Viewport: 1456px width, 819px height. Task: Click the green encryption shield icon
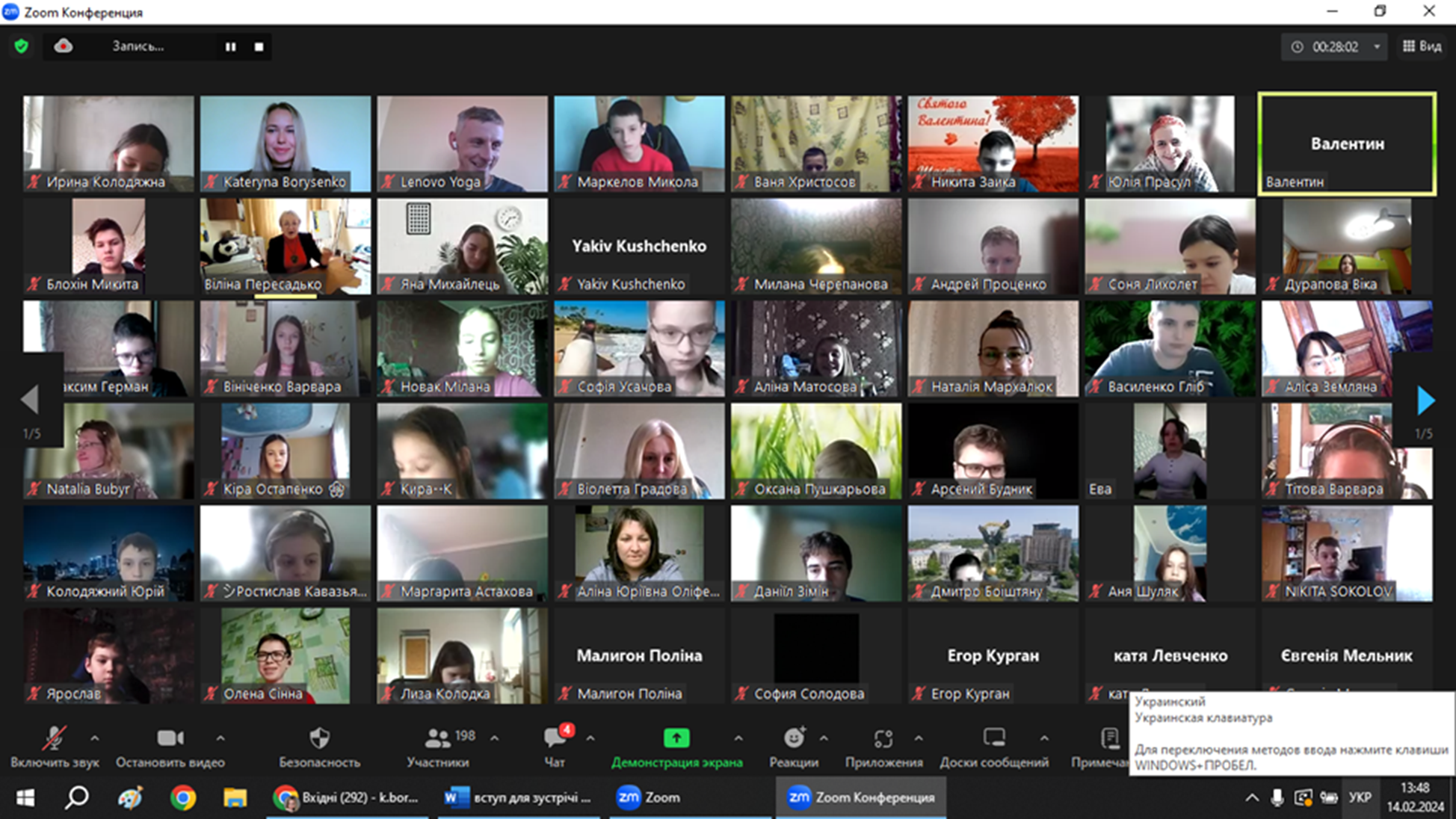(22, 46)
